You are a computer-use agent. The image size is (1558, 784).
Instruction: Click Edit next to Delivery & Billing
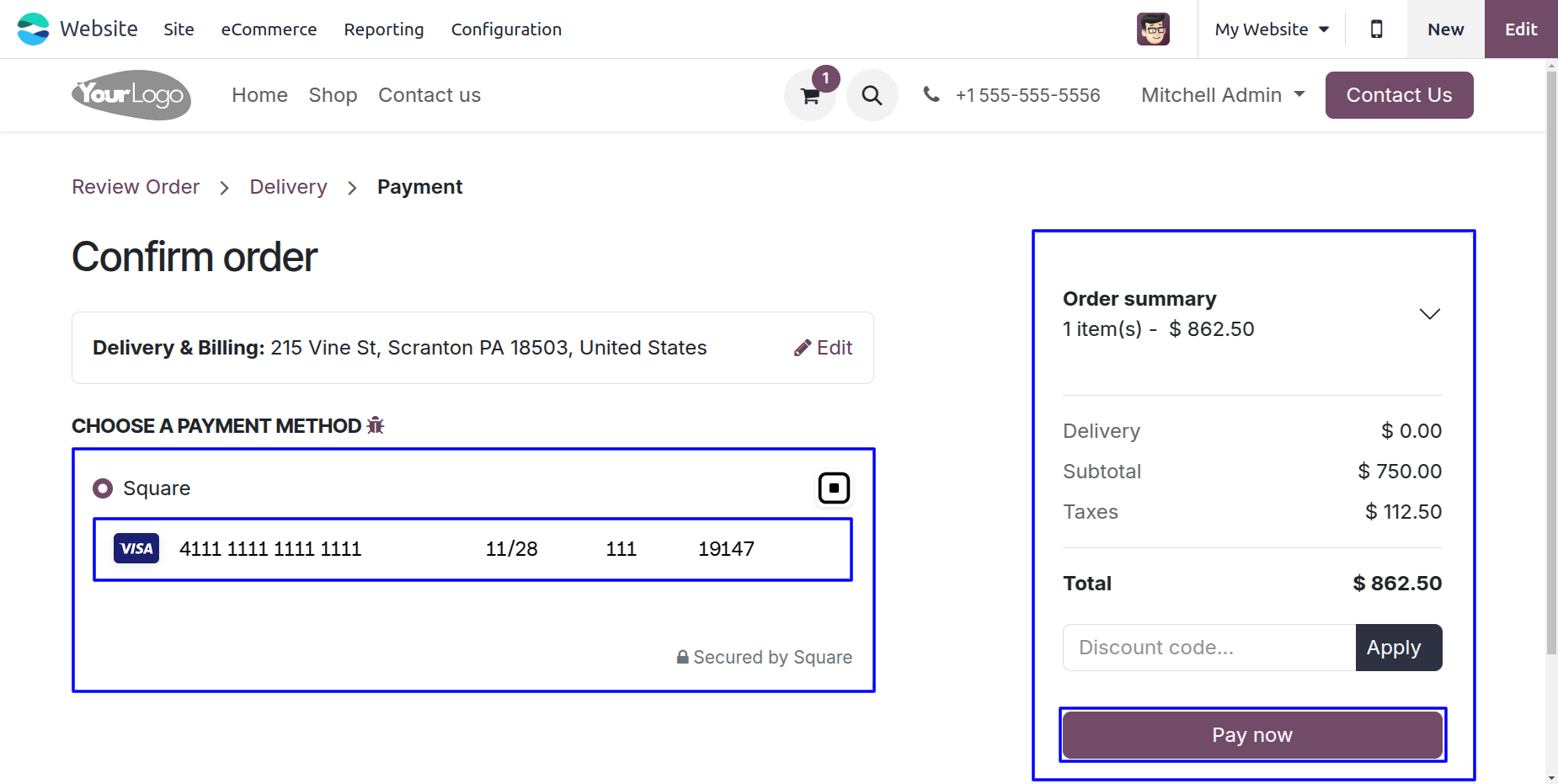click(x=824, y=348)
